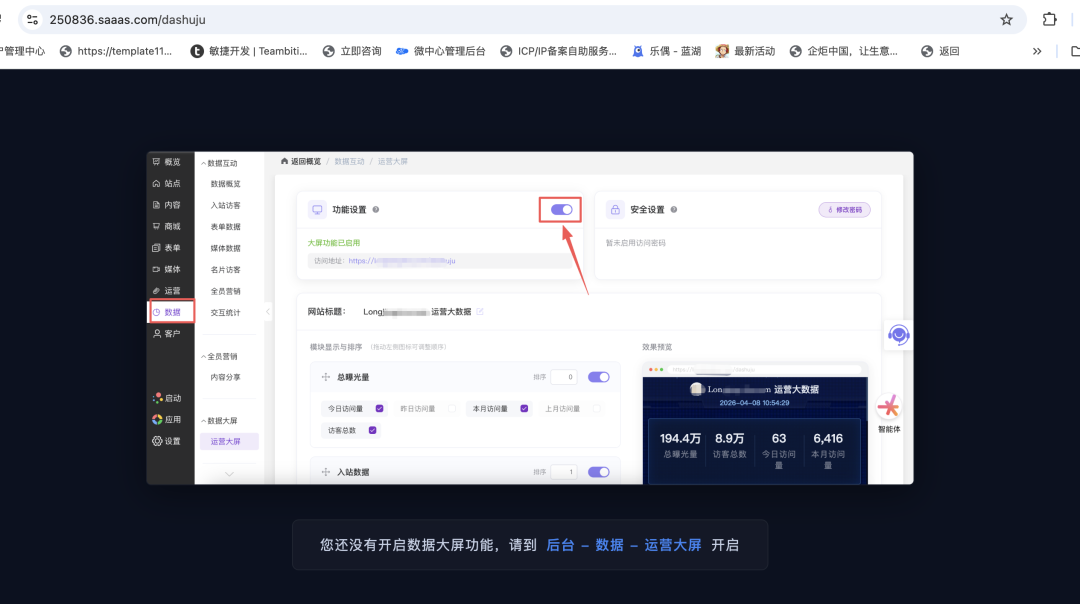
Task: Open the 媒体 sidebar section
Action: (166, 269)
